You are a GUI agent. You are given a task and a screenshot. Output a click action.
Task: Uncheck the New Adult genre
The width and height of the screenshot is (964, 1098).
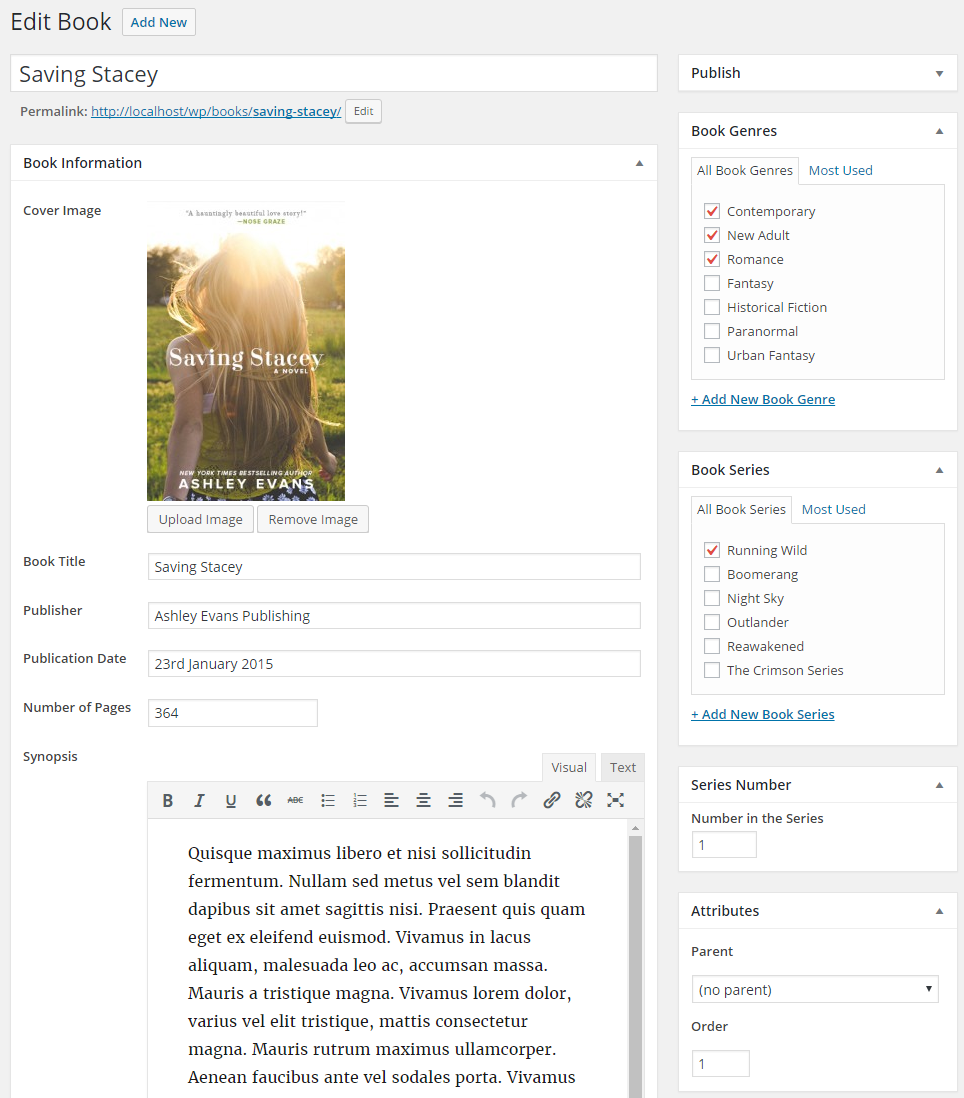(x=712, y=235)
